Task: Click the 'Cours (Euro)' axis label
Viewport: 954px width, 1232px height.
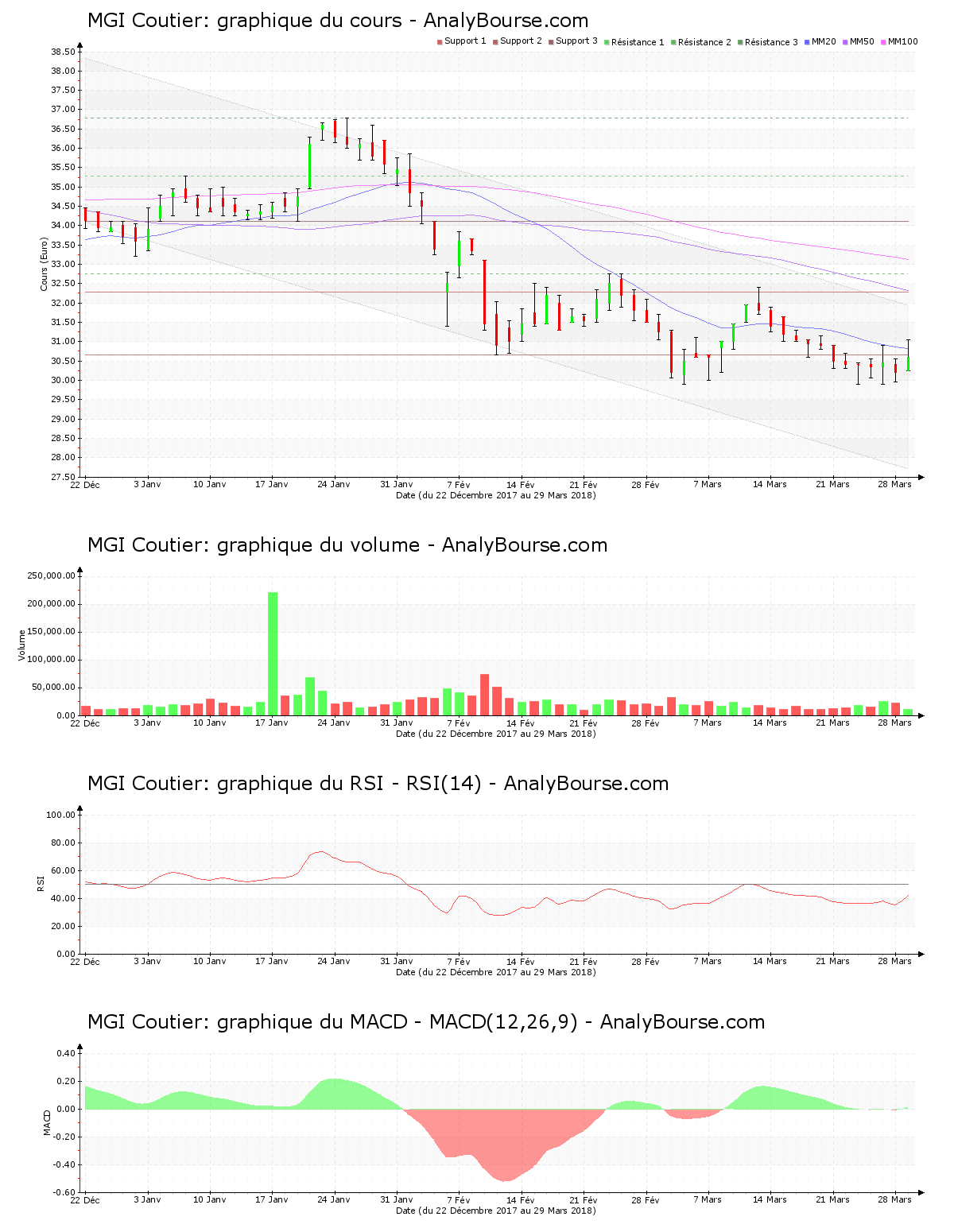Action: [x=45, y=265]
